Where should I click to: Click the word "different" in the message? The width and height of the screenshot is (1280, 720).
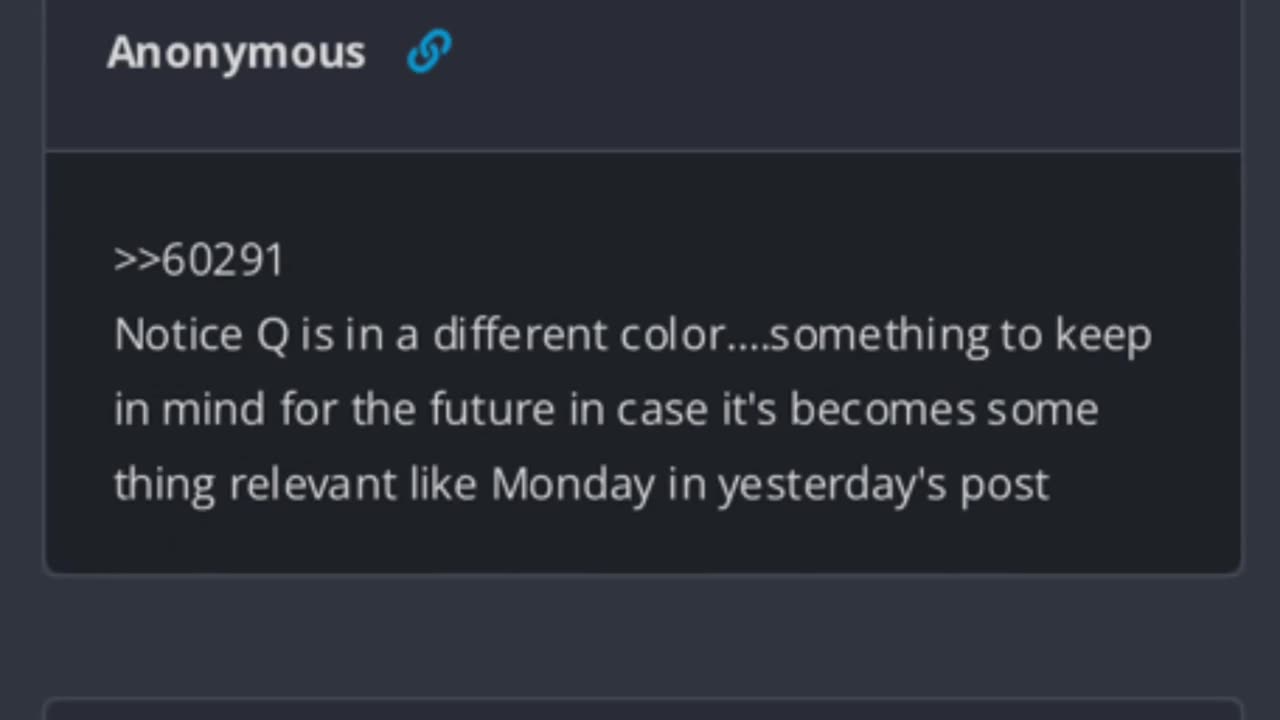coord(520,335)
